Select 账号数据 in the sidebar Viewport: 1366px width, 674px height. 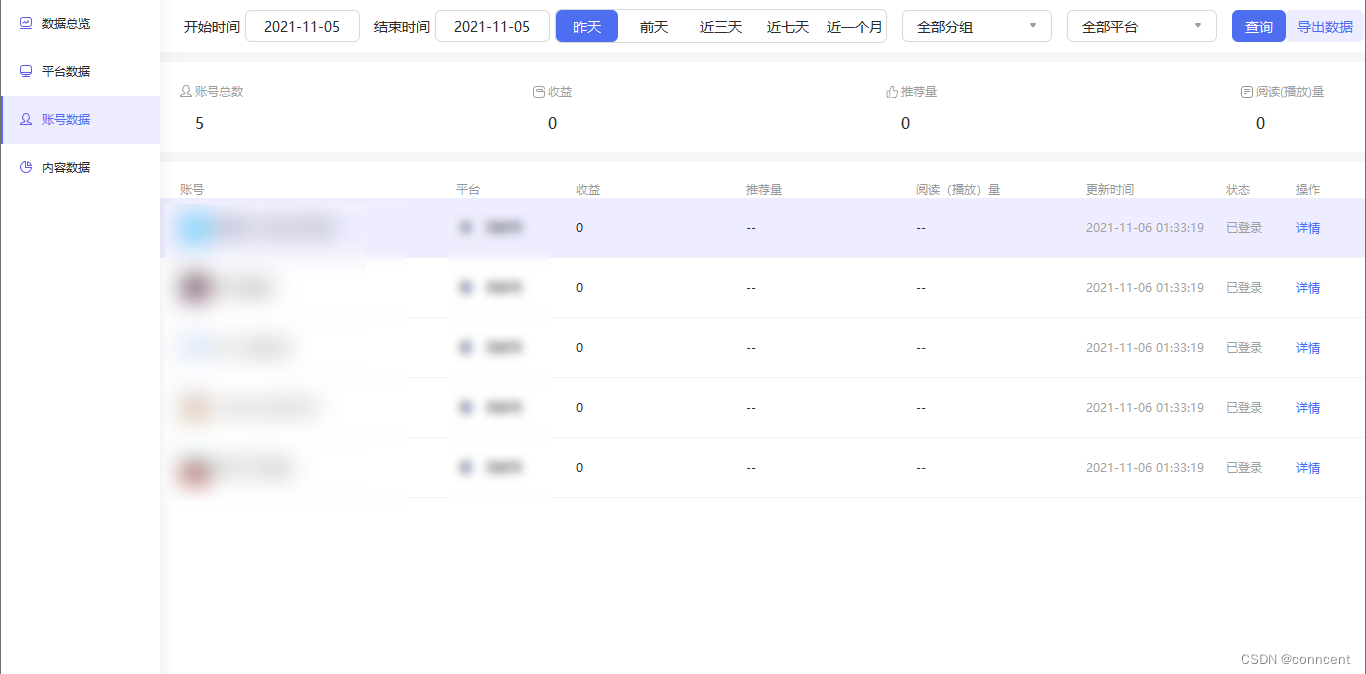(x=80, y=119)
